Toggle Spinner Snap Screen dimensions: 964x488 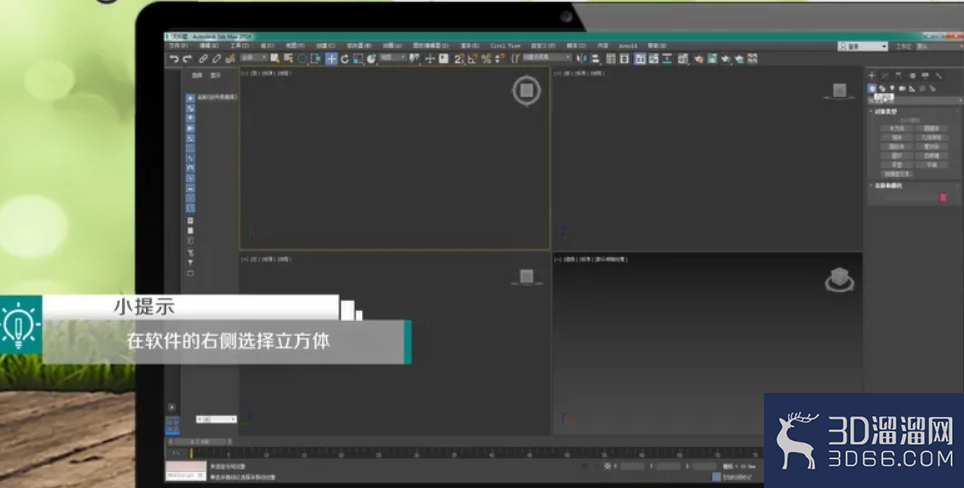(x=500, y=58)
